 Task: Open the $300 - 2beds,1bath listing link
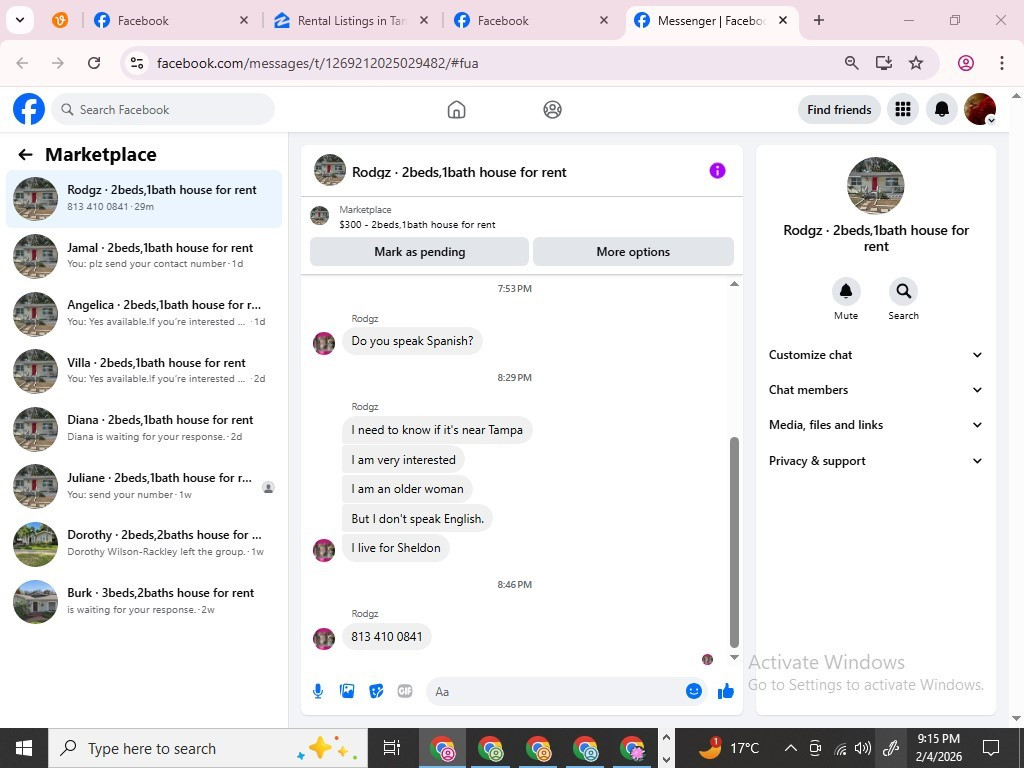coord(417,224)
